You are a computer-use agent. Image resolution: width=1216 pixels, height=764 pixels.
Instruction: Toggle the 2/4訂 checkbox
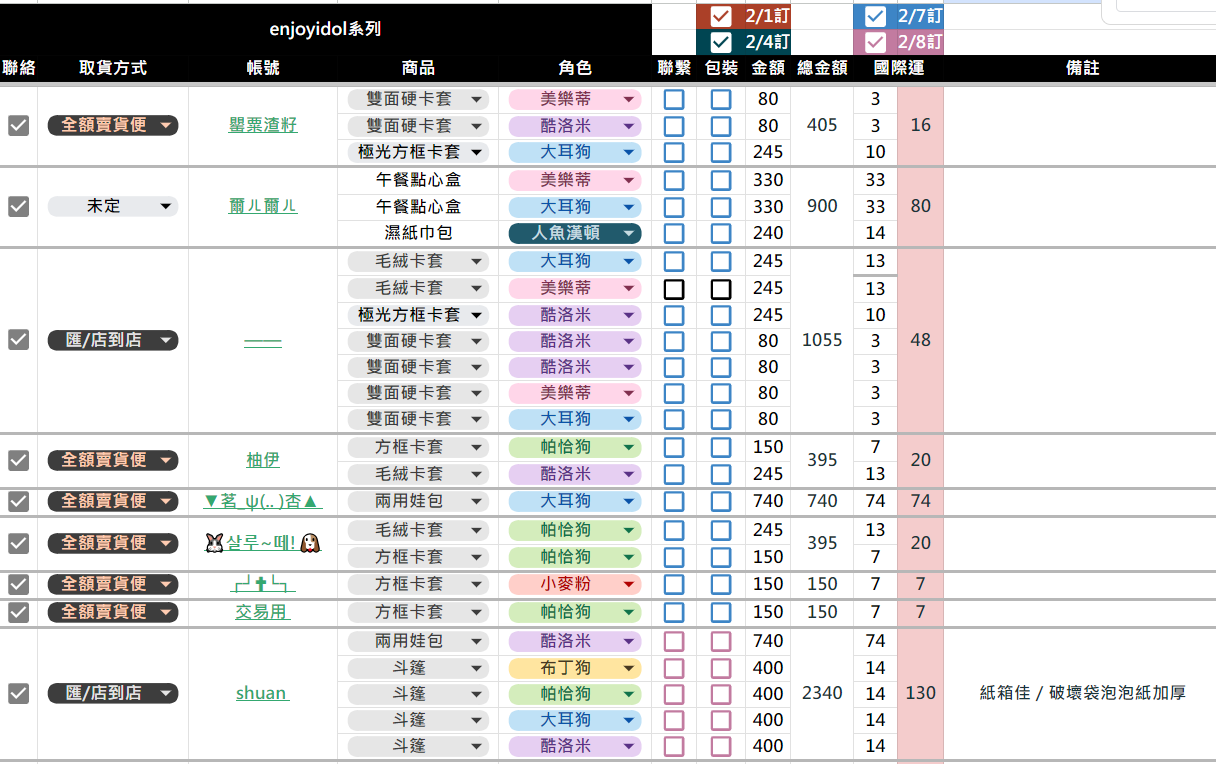click(720, 42)
